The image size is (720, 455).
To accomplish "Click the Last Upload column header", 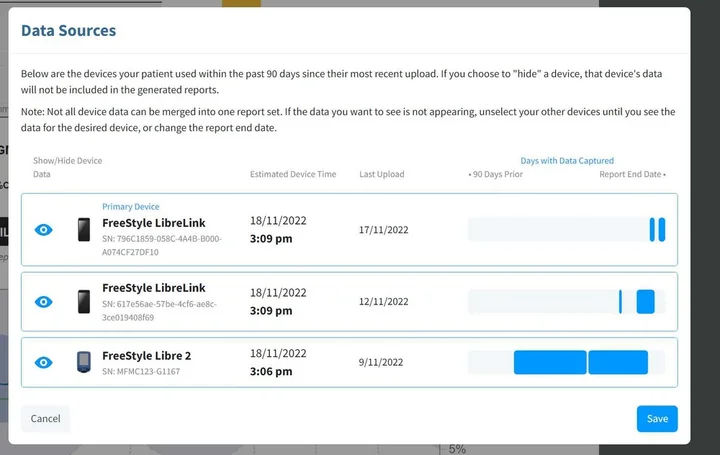I will click(382, 174).
